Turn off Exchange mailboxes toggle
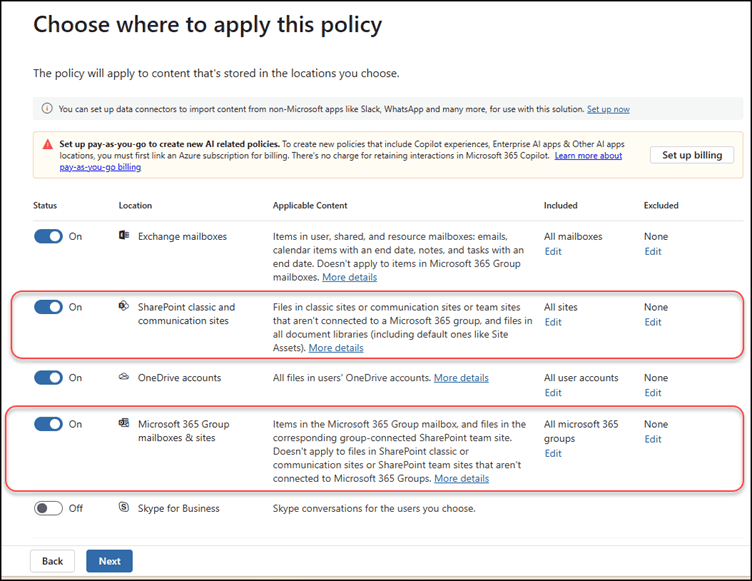 [x=48, y=237]
